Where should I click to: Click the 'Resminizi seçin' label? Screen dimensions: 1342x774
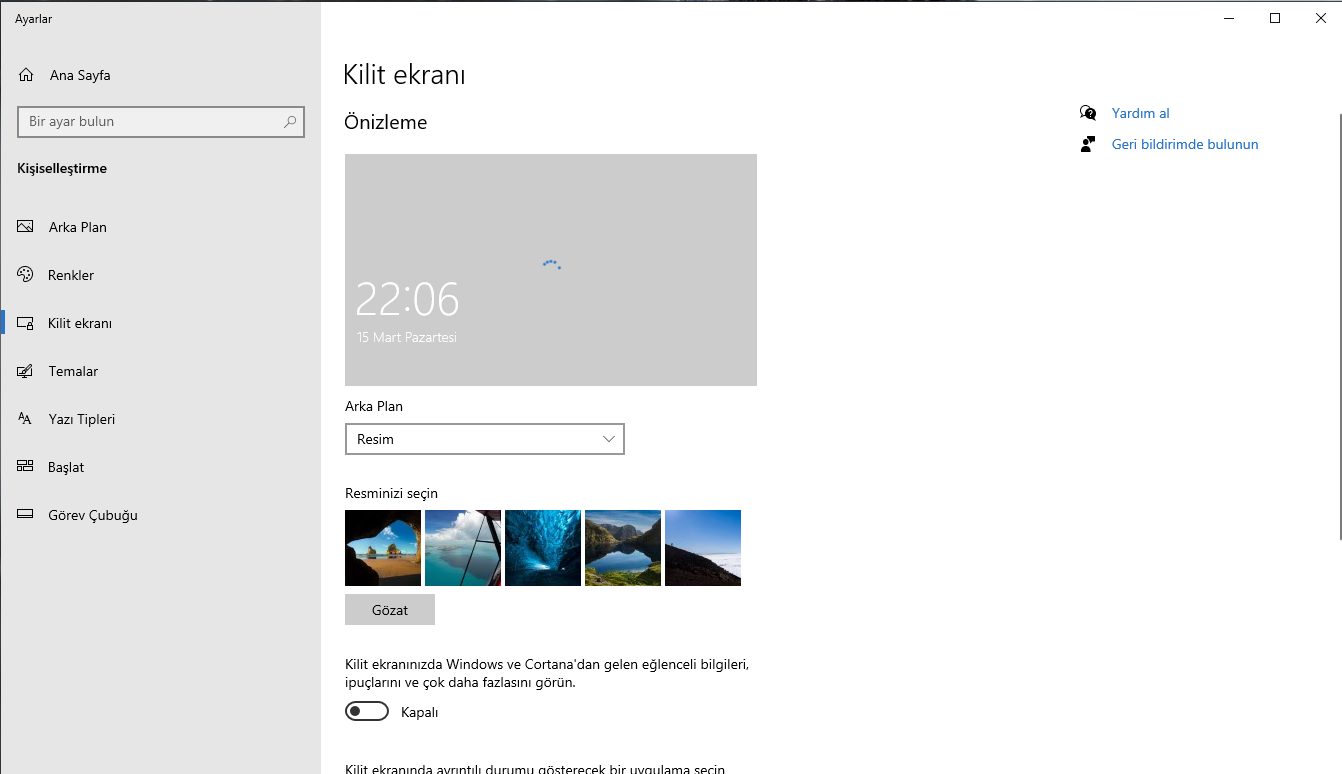[x=391, y=493]
